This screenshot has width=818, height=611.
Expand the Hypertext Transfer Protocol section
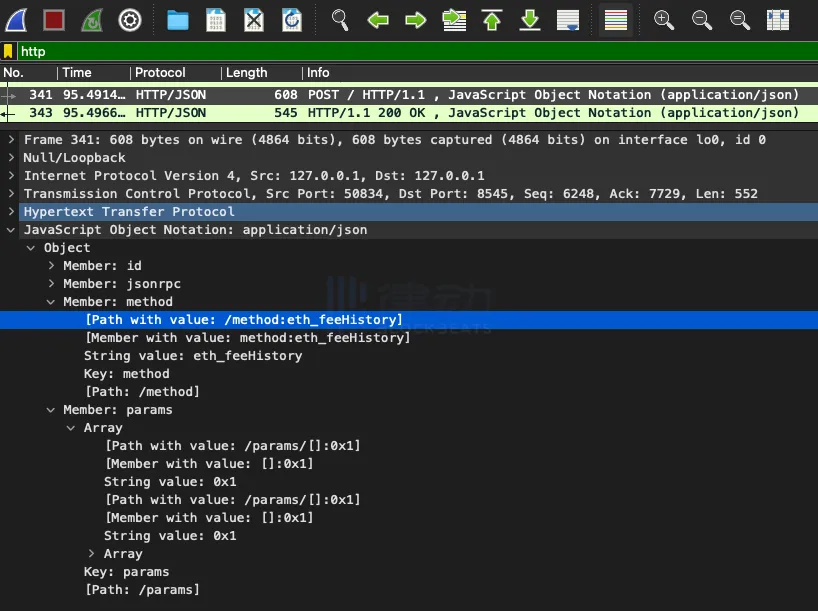[x=11, y=212]
